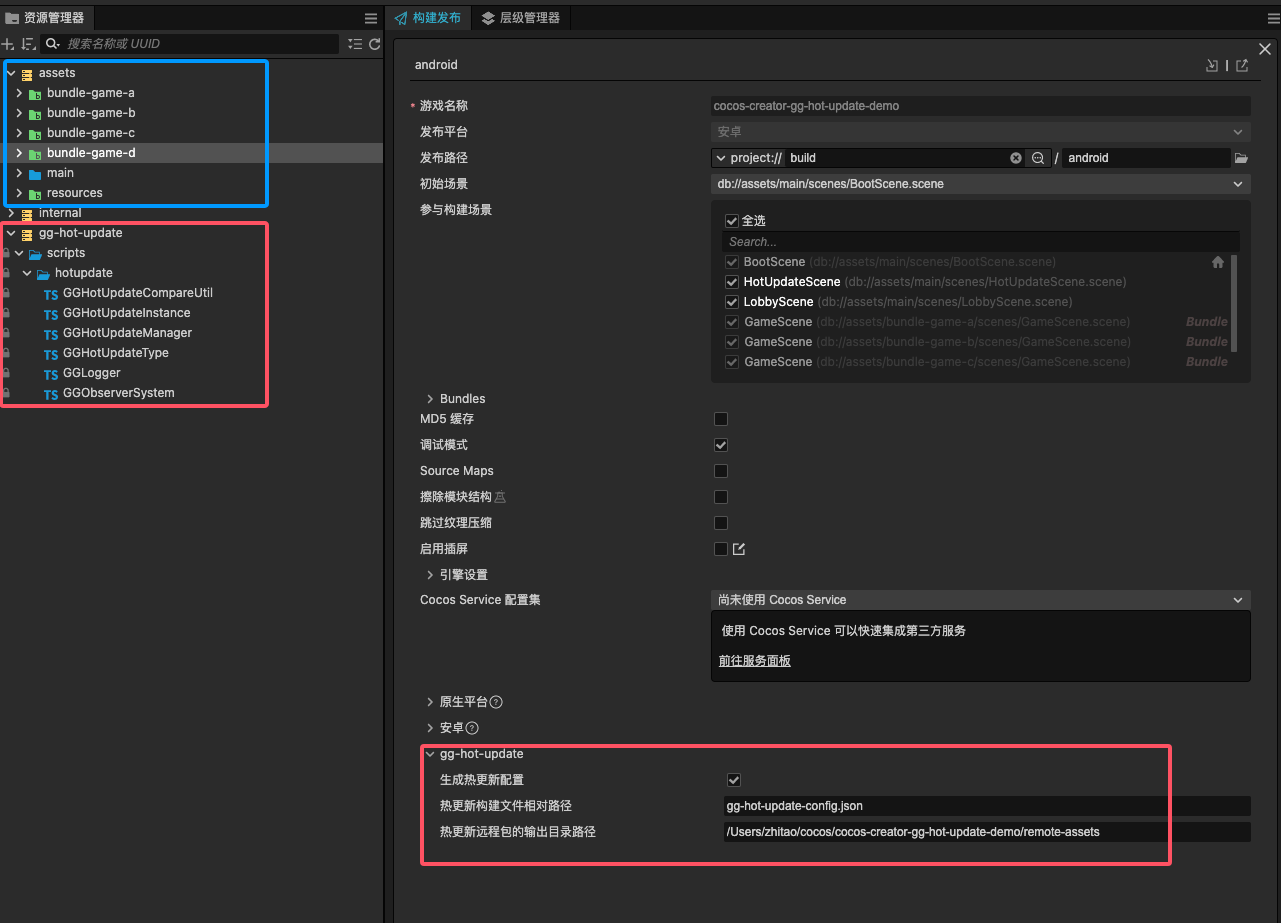Toggle the 全选 select-all checkbox
The image size is (1281, 923).
click(x=731, y=220)
